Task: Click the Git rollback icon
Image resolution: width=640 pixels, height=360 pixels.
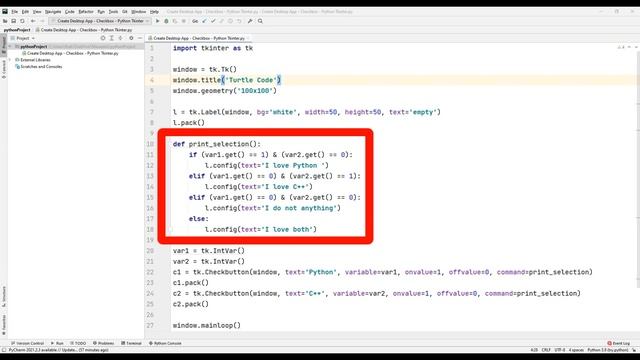Action: pyautogui.click(x=239, y=21)
